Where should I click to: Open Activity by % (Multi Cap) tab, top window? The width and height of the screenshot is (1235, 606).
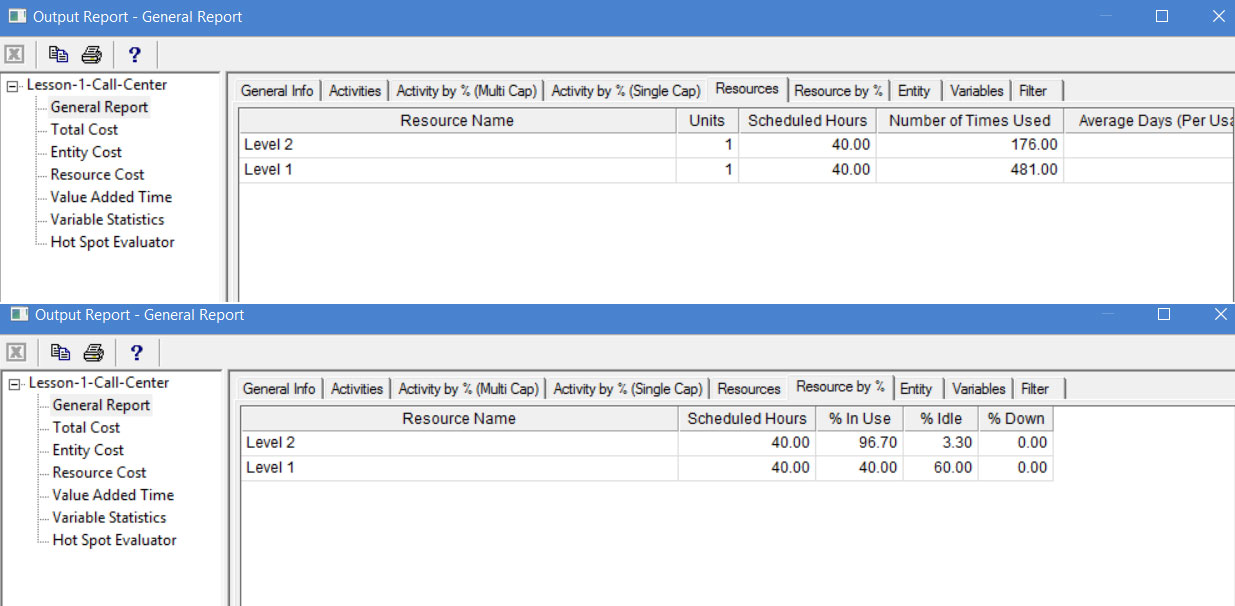click(466, 91)
